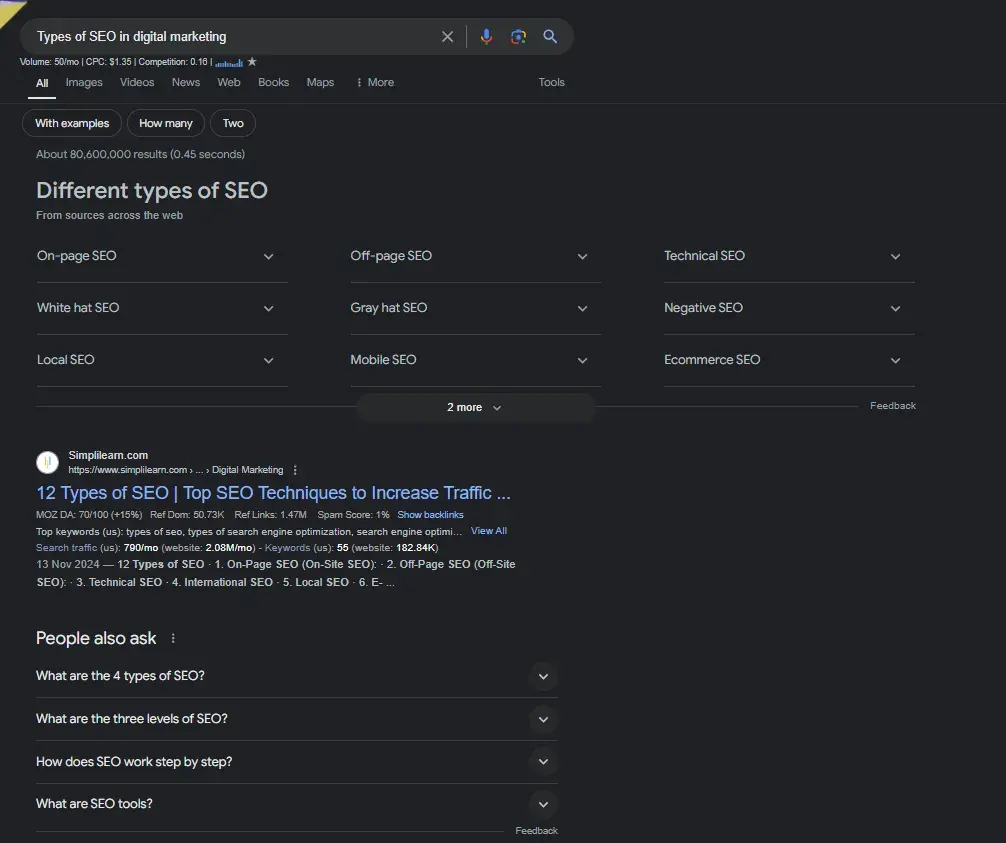Image resolution: width=1006 pixels, height=843 pixels.
Task: Open the Tools filter options
Action: [551, 82]
